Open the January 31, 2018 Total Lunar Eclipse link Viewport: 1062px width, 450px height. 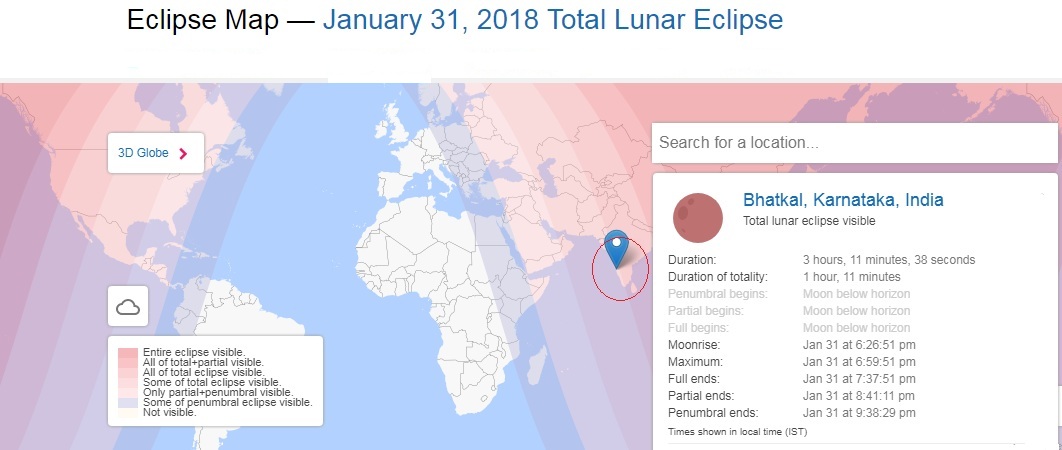[553, 20]
